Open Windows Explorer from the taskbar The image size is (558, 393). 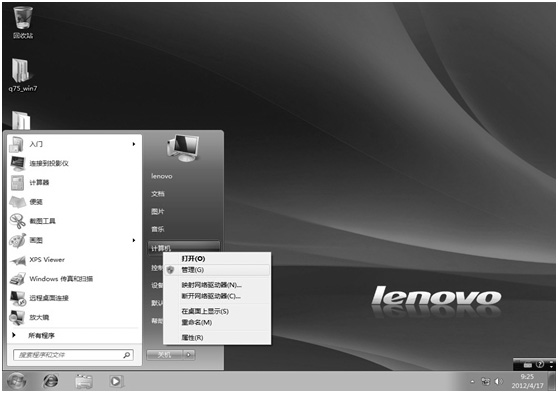pyautogui.click(x=84, y=381)
